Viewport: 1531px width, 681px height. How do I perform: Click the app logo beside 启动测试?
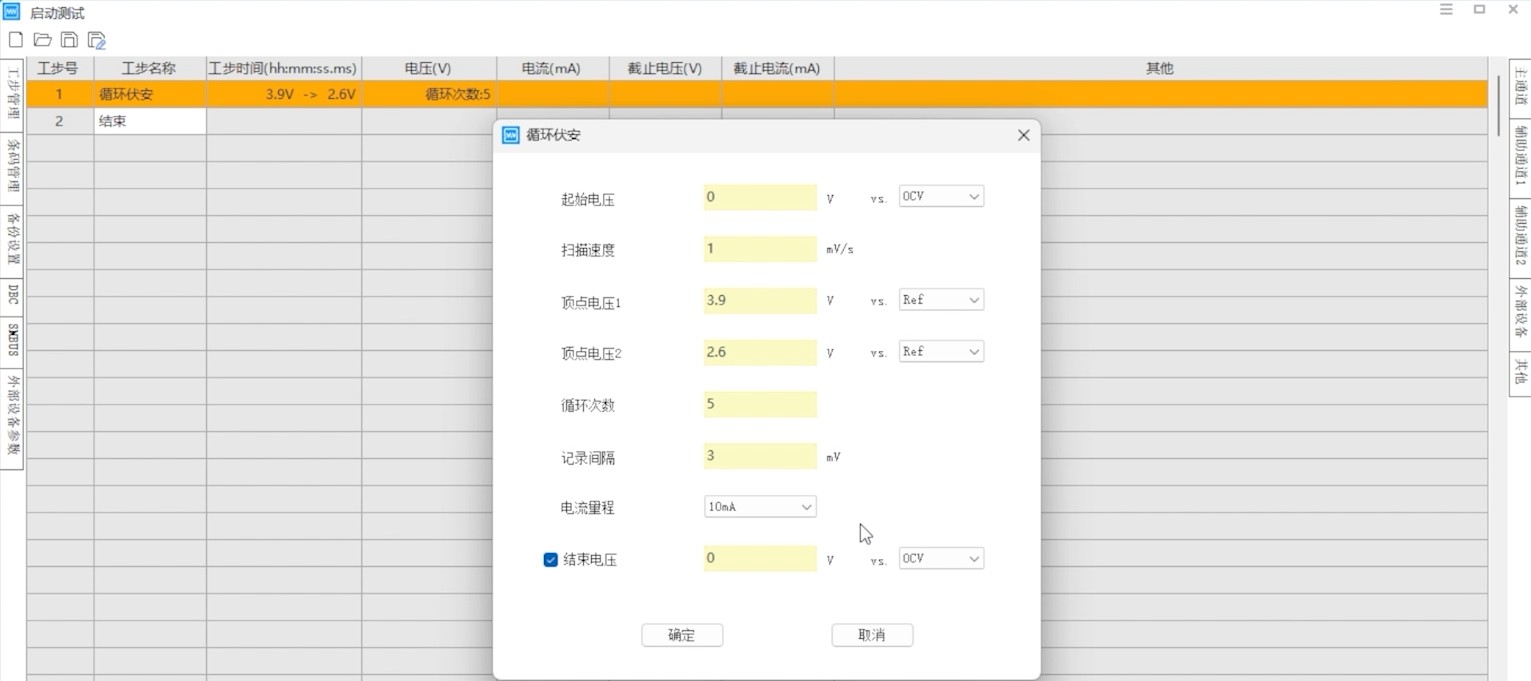[11, 11]
